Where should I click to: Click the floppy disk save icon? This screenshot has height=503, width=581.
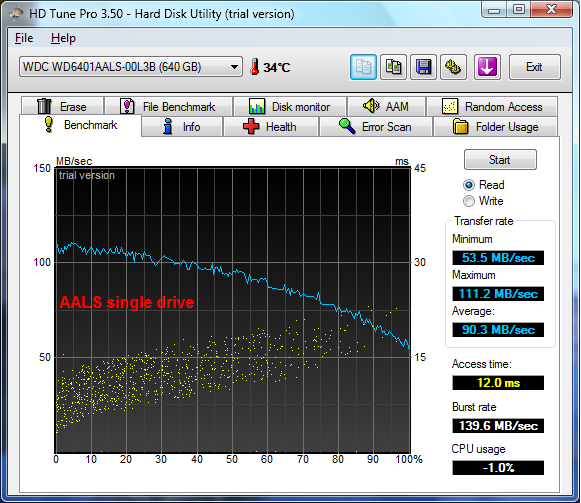423,67
